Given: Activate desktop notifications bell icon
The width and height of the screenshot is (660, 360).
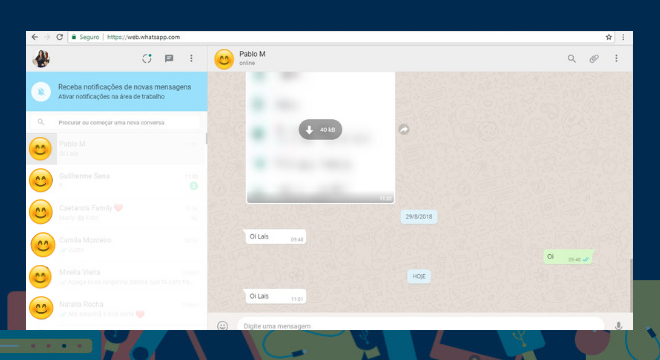Looking at the screenshot, I should click(41, 91).
